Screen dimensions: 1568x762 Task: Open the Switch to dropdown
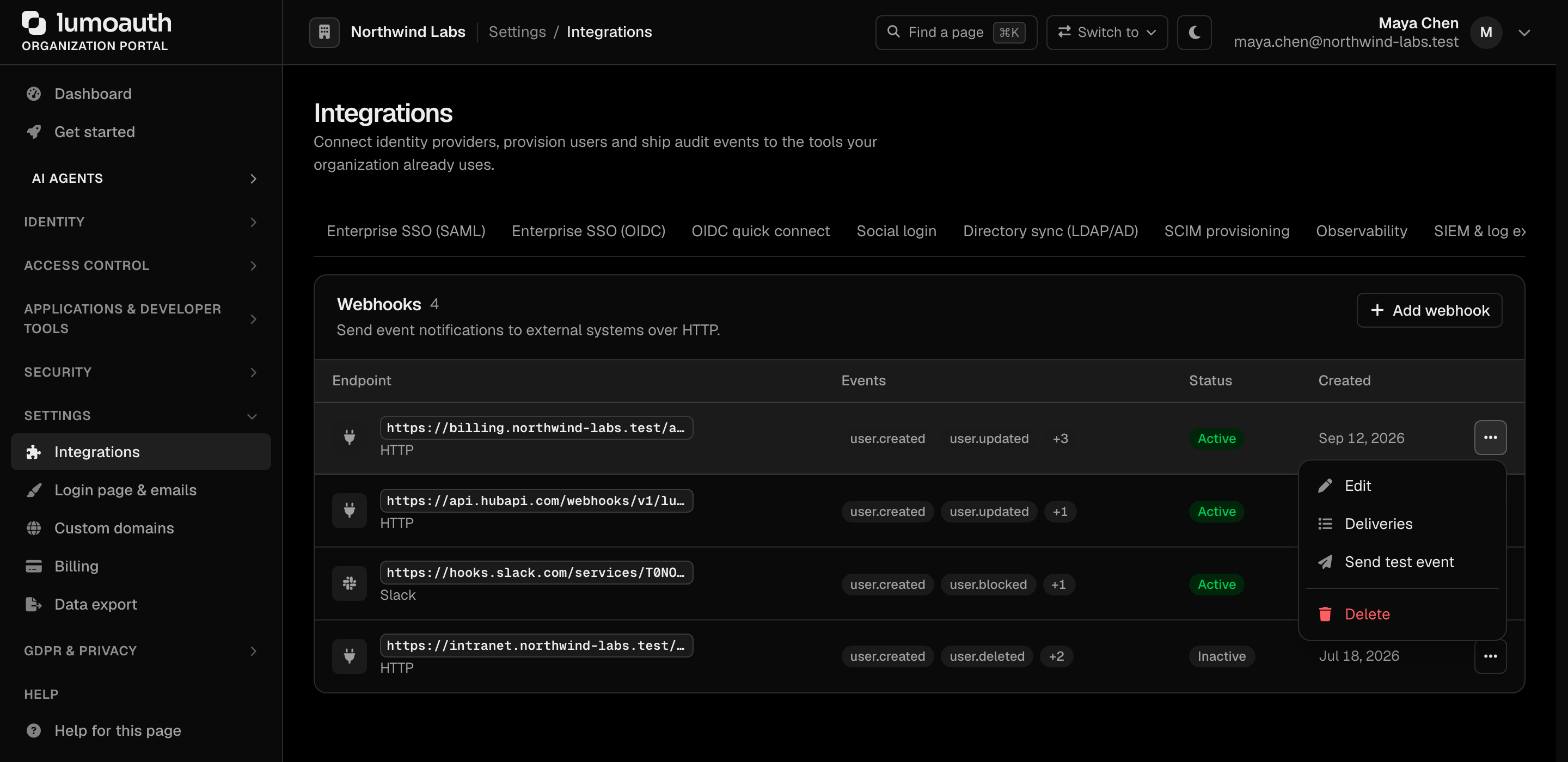point(1107,32)
